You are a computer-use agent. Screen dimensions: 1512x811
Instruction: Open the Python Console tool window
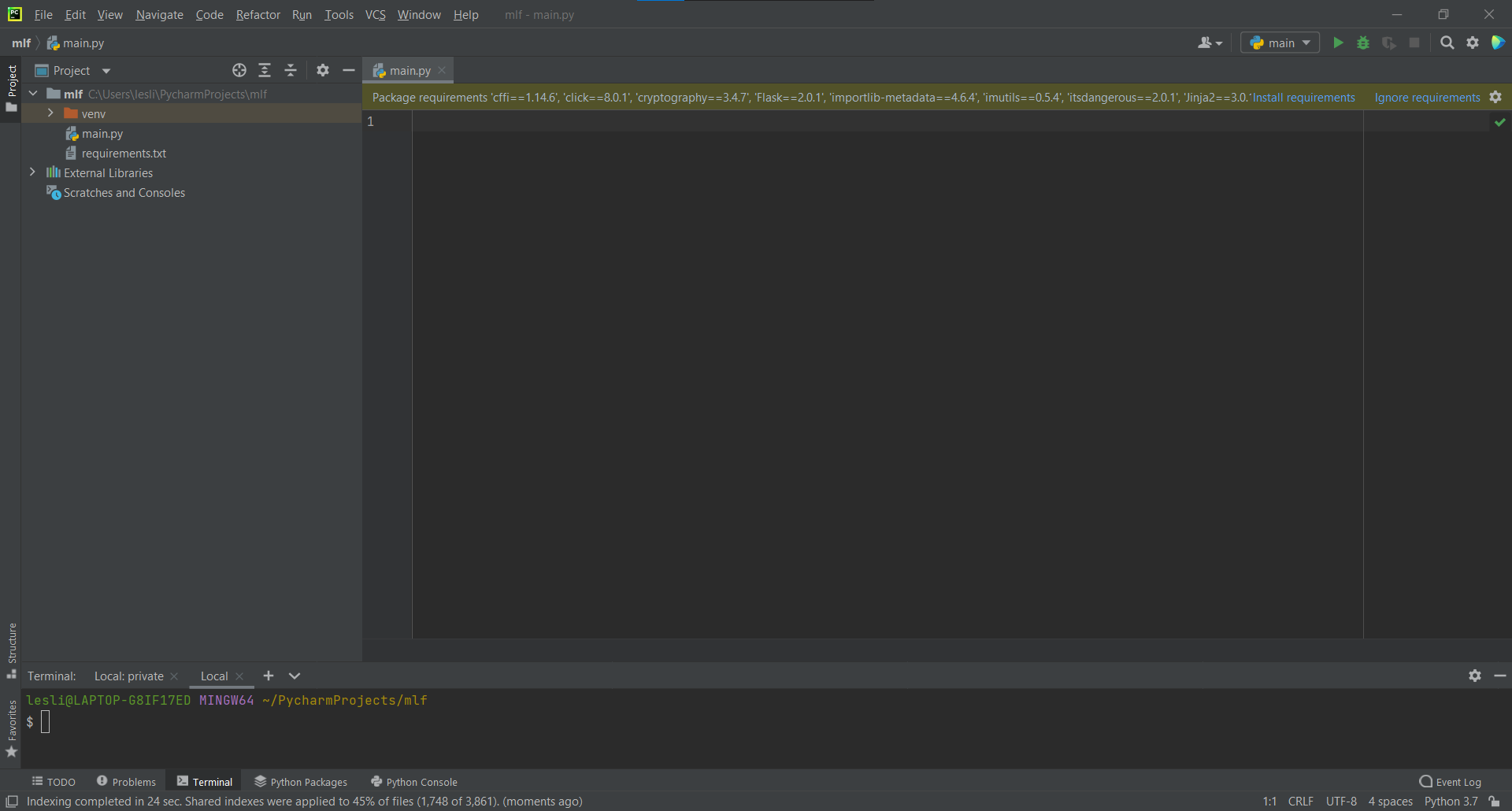click(x=414, y=782)
